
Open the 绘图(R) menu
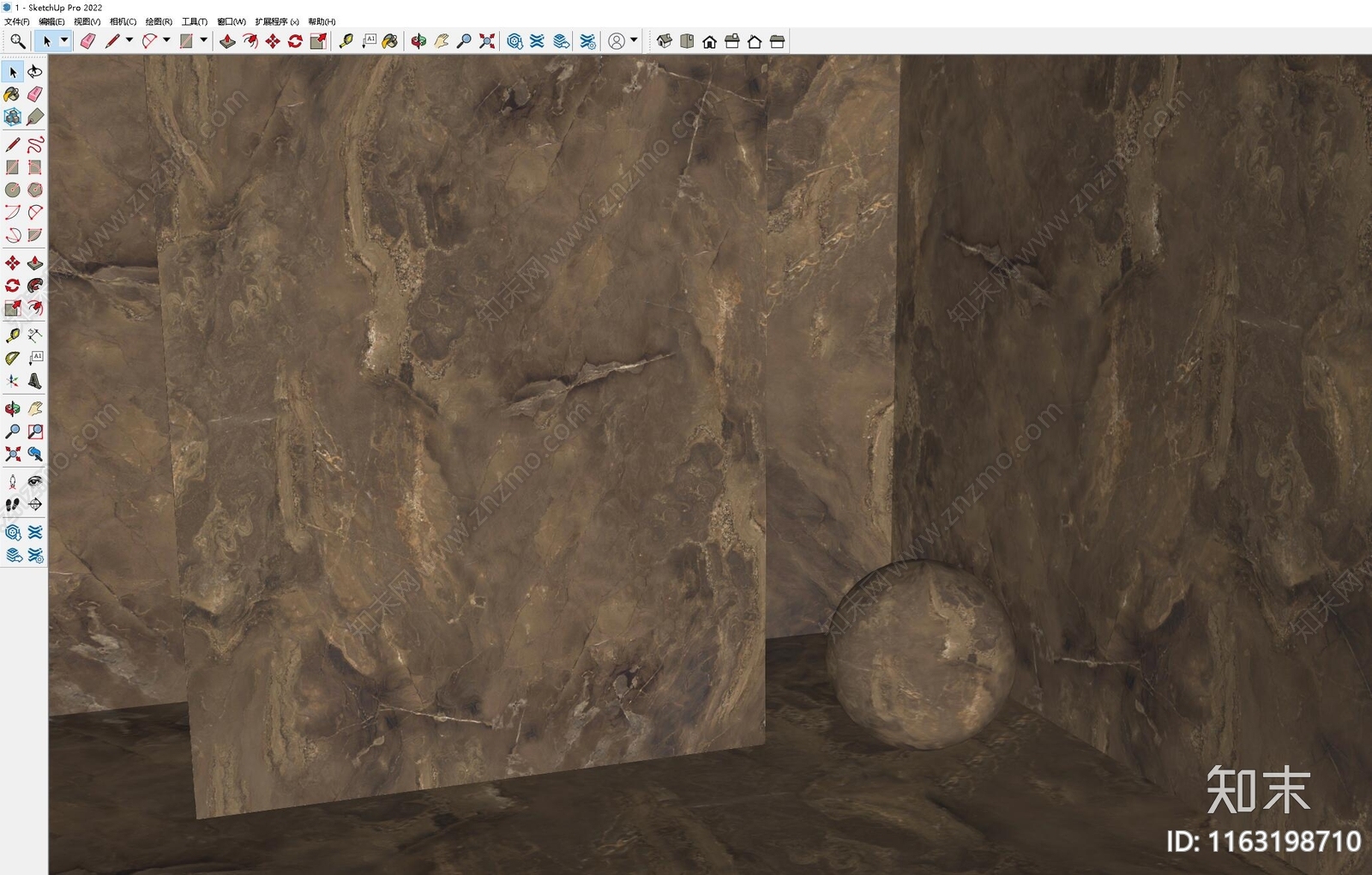(159, 21)
